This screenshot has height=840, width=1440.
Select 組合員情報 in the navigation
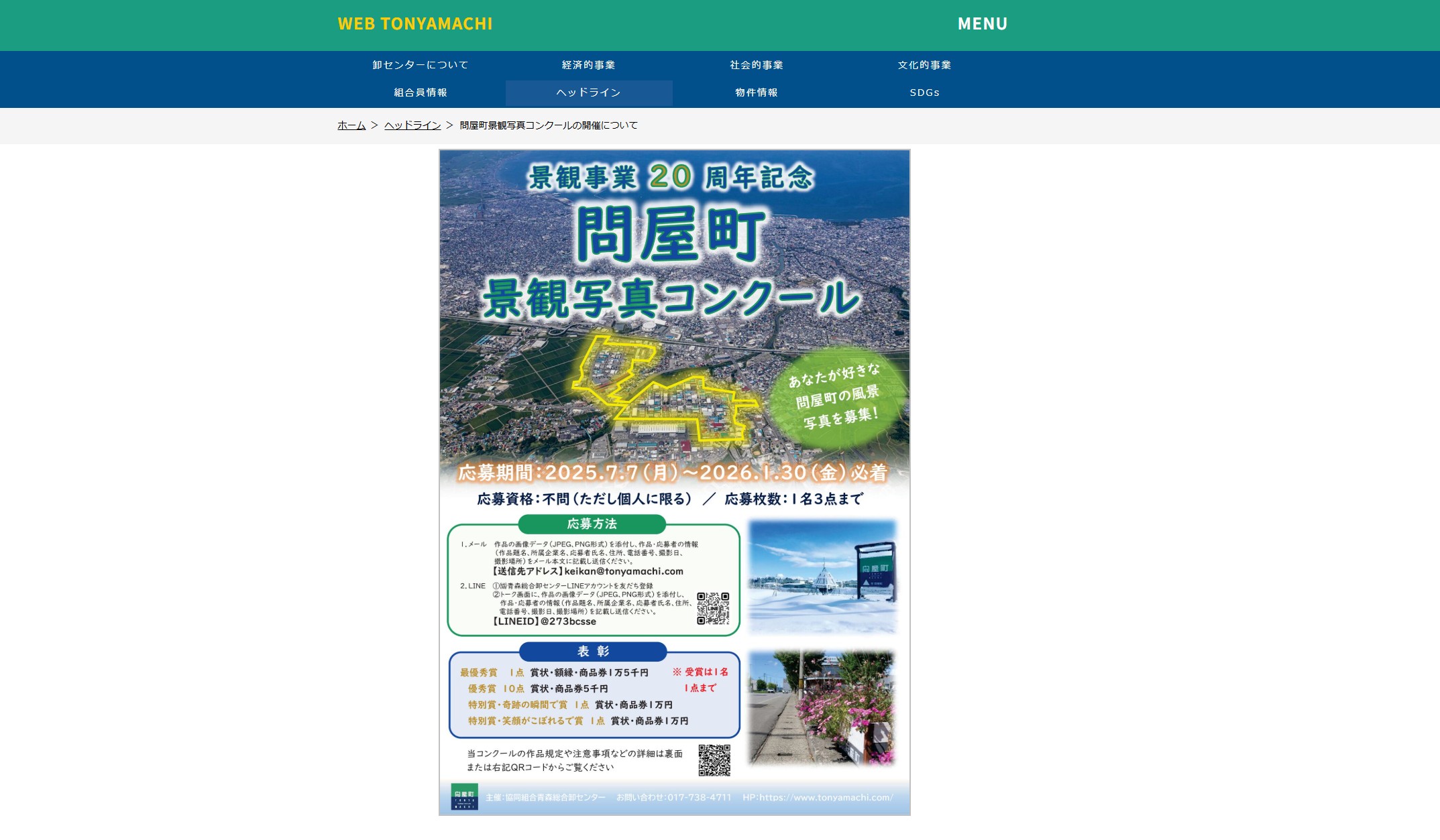coord(421,93)
